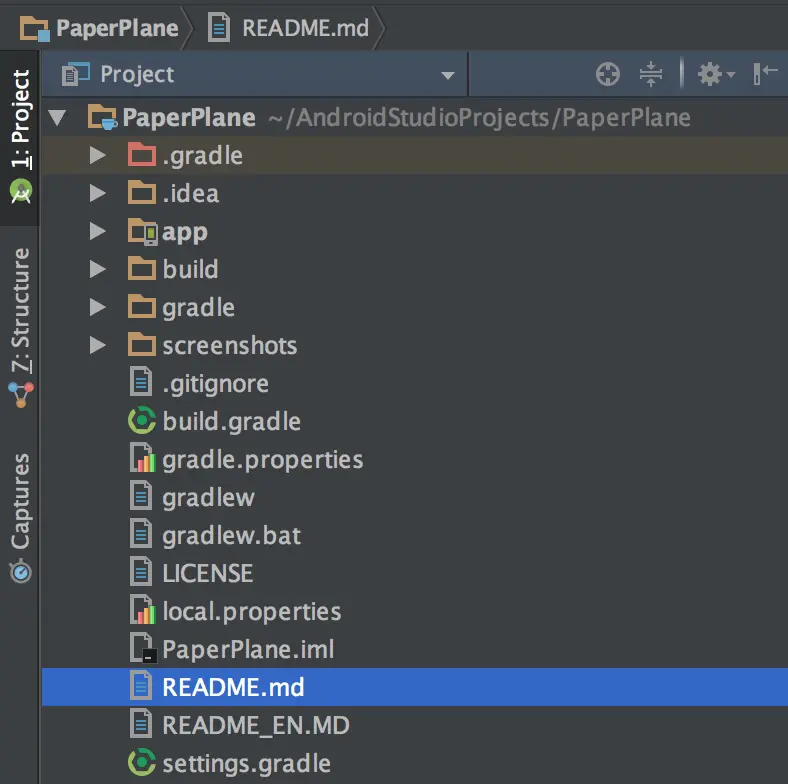Click the Project view selector icon

pos(76,74)
